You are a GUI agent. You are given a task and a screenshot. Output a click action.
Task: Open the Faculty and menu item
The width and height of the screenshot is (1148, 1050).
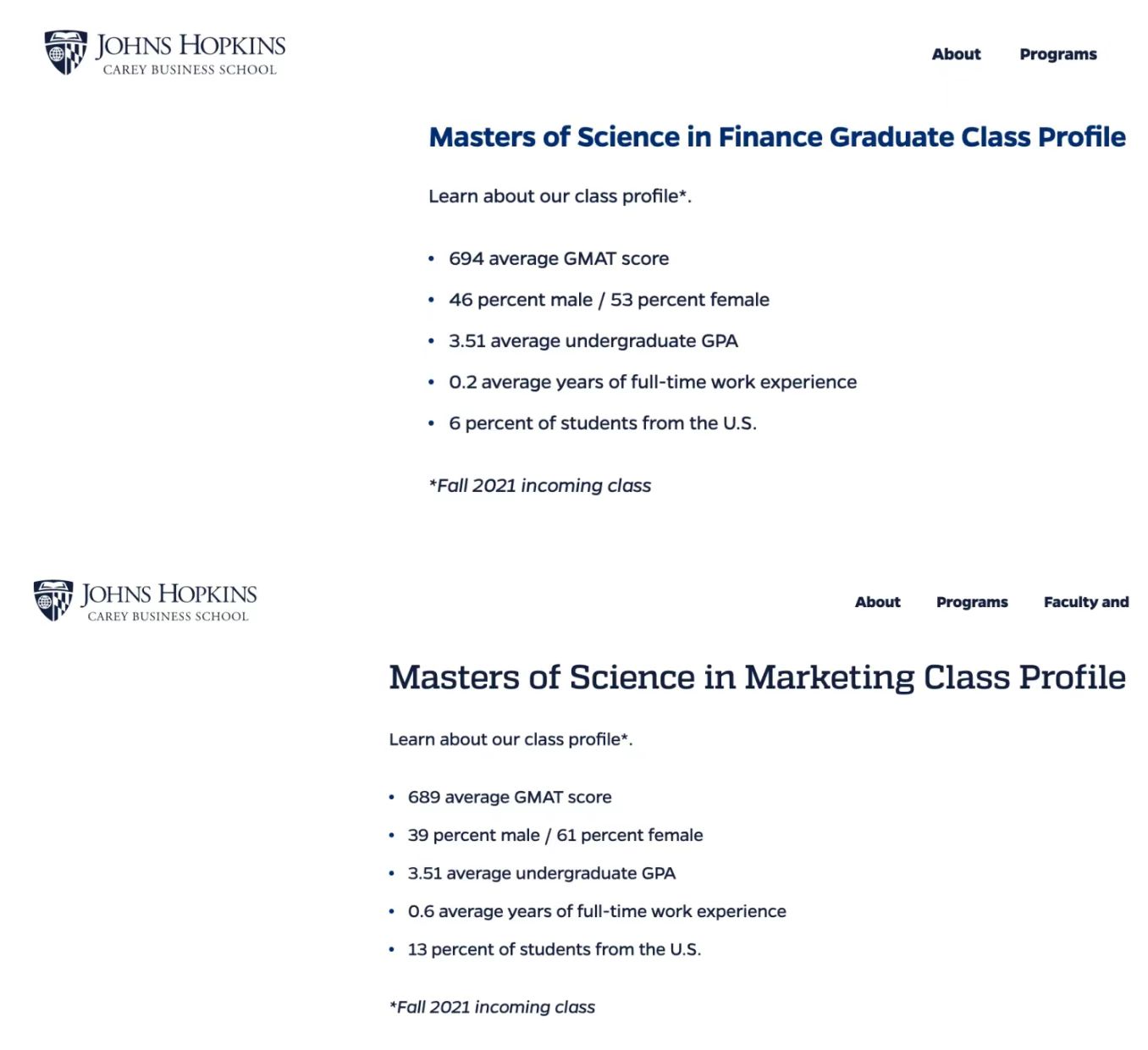tap(1086, 602)
